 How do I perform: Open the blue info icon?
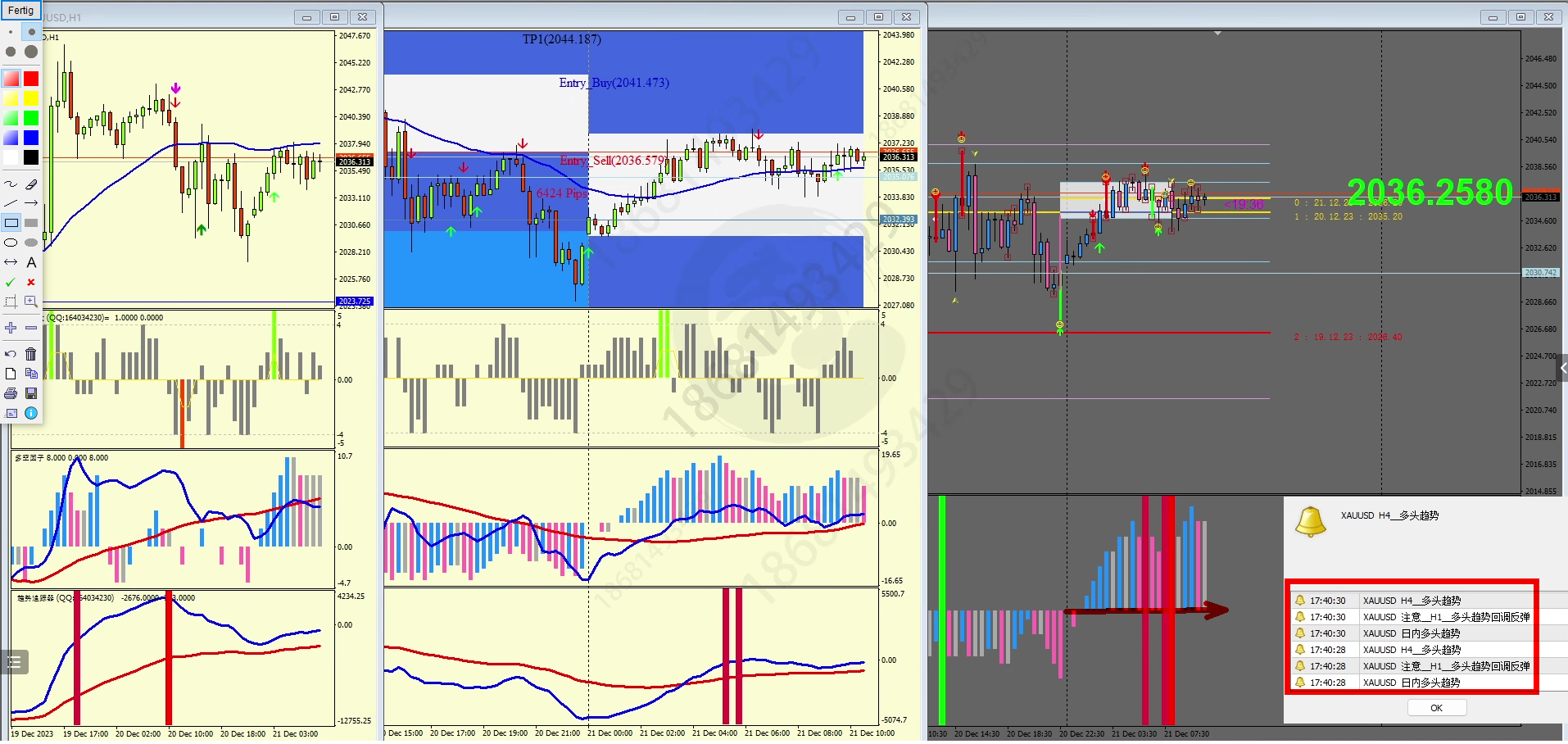[31, 413]
